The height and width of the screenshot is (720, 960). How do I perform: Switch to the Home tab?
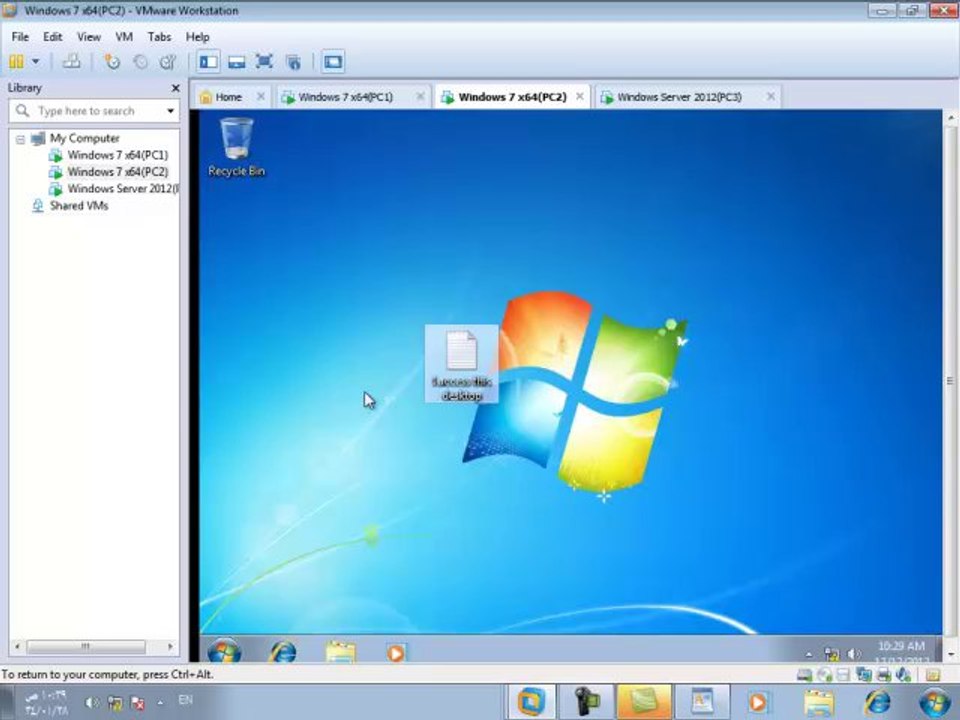228,97
